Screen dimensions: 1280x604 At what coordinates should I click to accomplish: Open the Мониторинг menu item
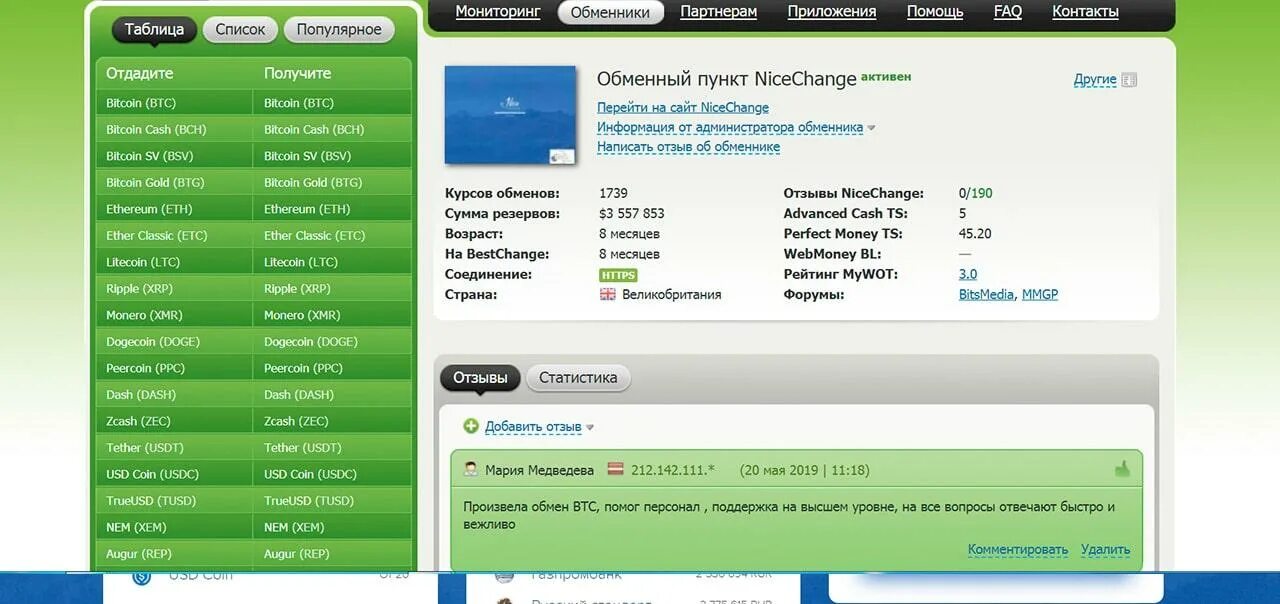(498, 12)
